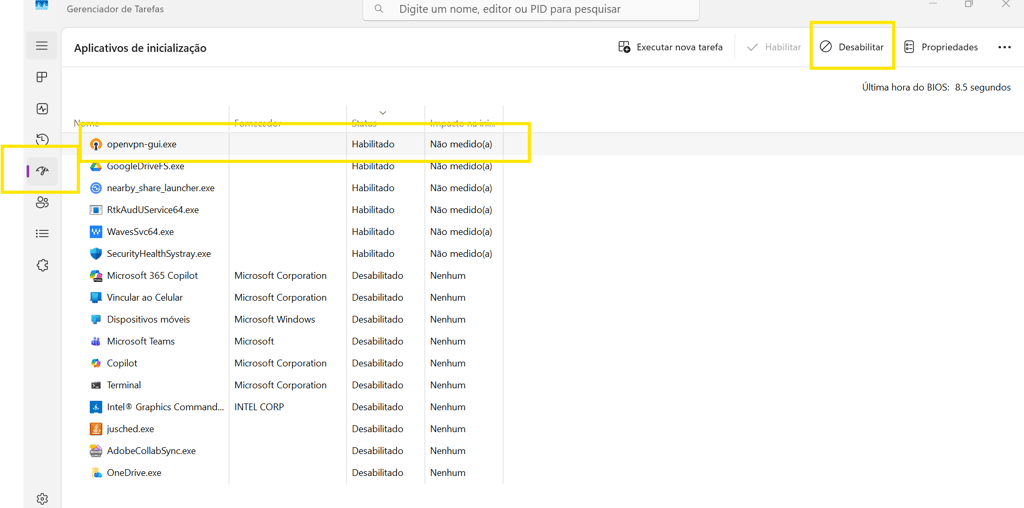Select the Dispositivos móveis name

[148, 319]
